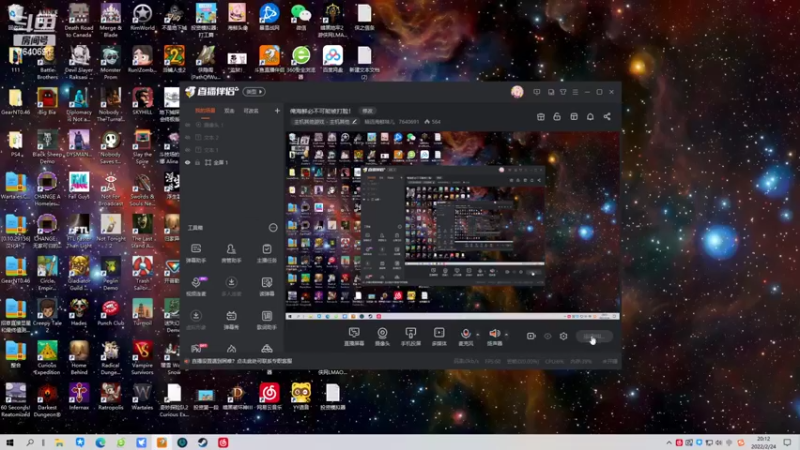800x450 pixels.
Task: Click the lock icon above preview
Action: pos(557,117)
